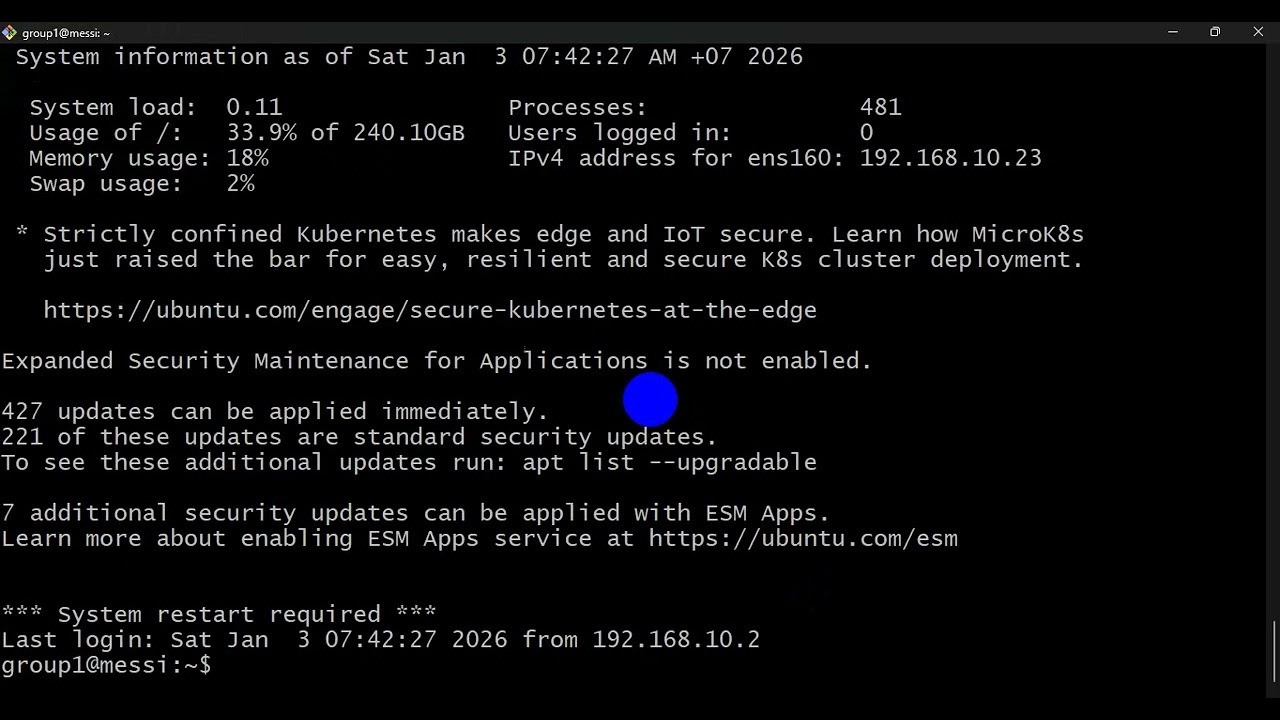Image resolution: width=1280 pixels, height=720 pixels.
Task: Click the group1@messi:~$ prompt
Action: (106, 665)
